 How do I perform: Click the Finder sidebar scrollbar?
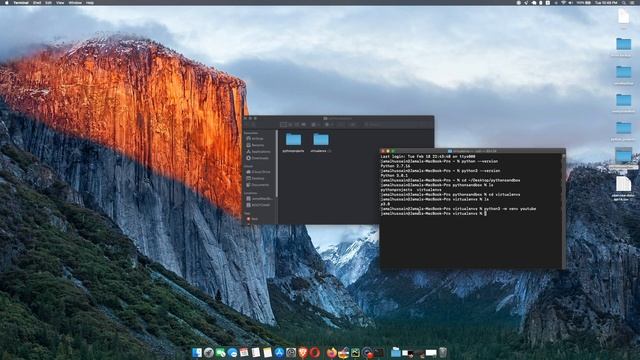coord(276,163)
